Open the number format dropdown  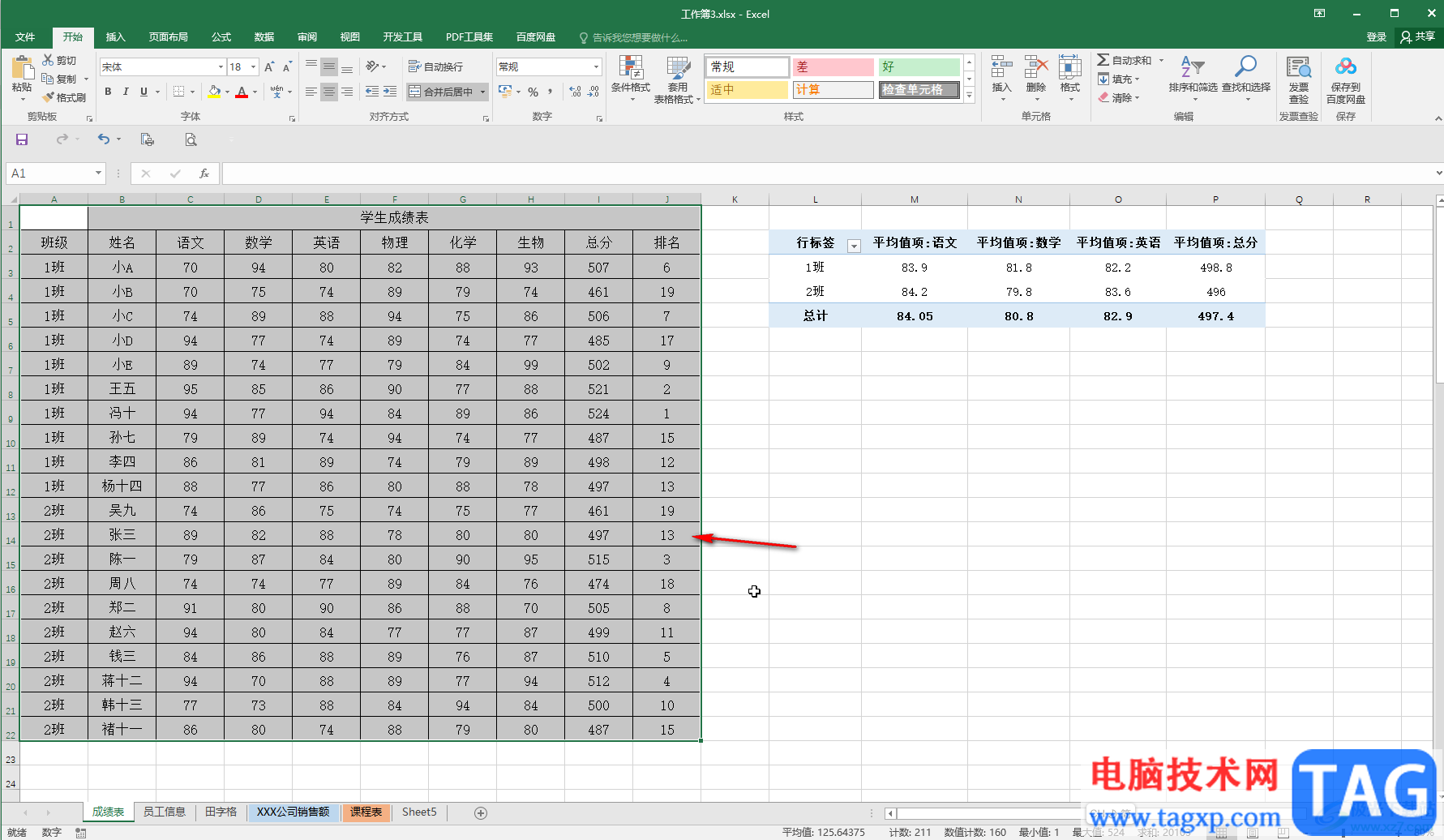pyautogui.click(x=597, y=66)
